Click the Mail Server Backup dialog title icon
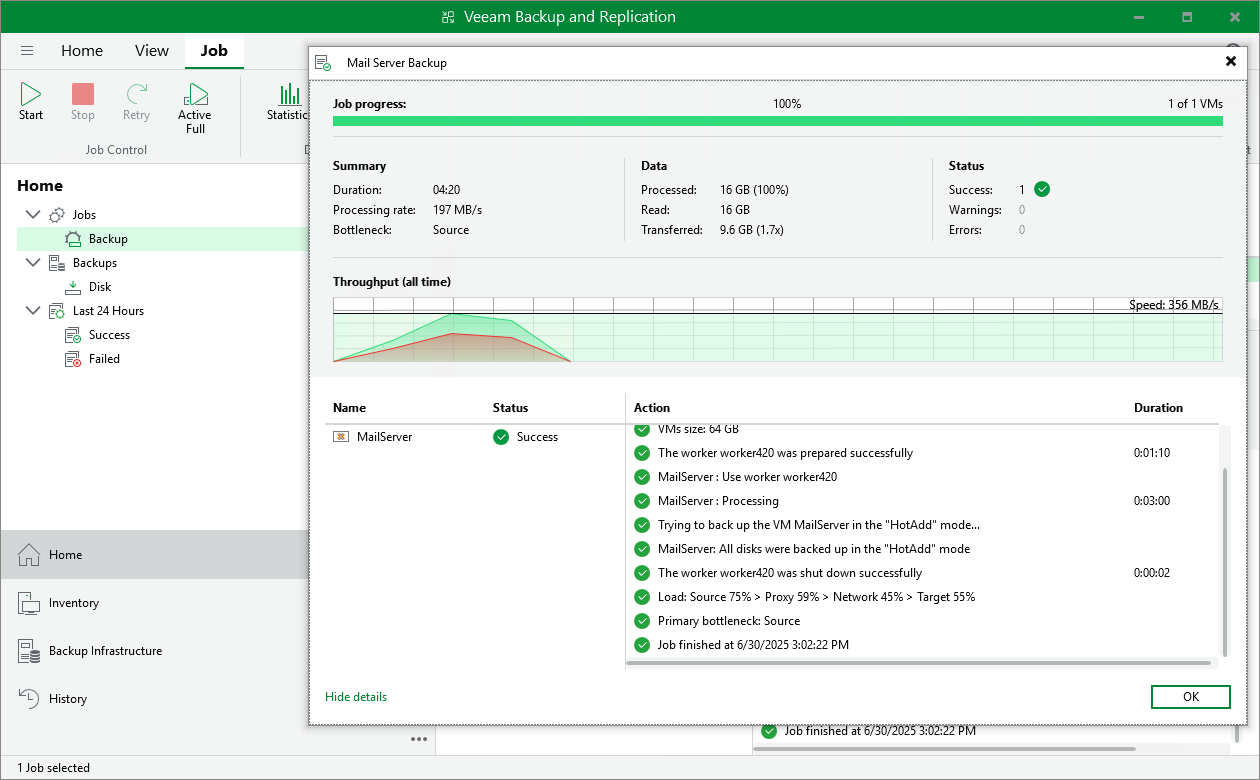1260x780 pixels. pos(324,63)
